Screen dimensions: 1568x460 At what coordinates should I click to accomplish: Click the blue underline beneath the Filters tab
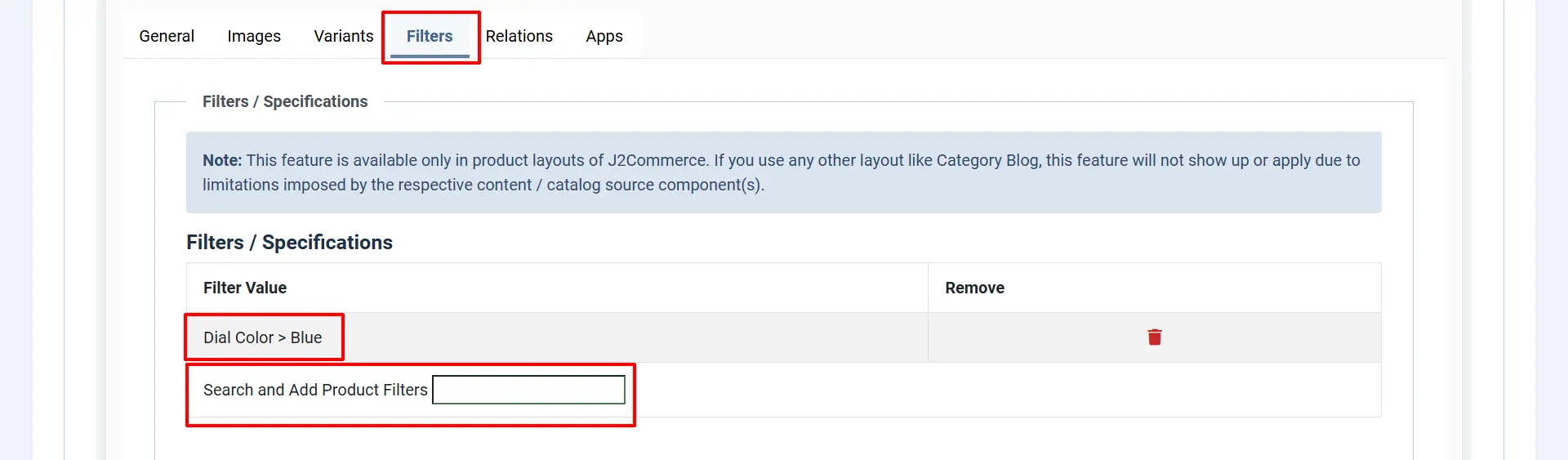pyautogui.click(x=430, y=56)
